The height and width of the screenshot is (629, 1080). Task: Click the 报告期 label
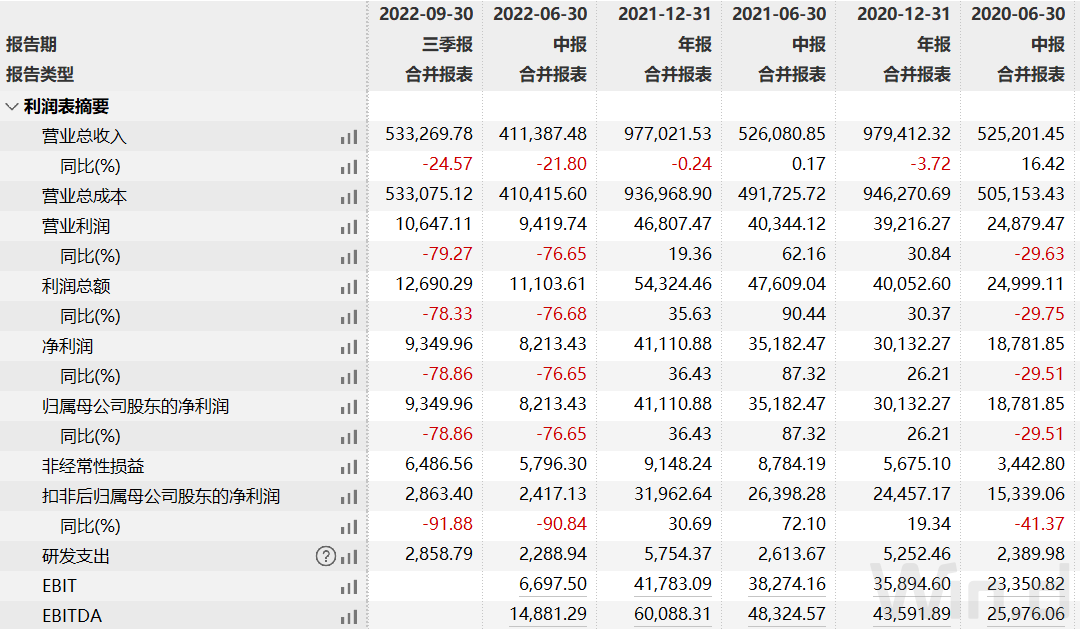[31, 44]
